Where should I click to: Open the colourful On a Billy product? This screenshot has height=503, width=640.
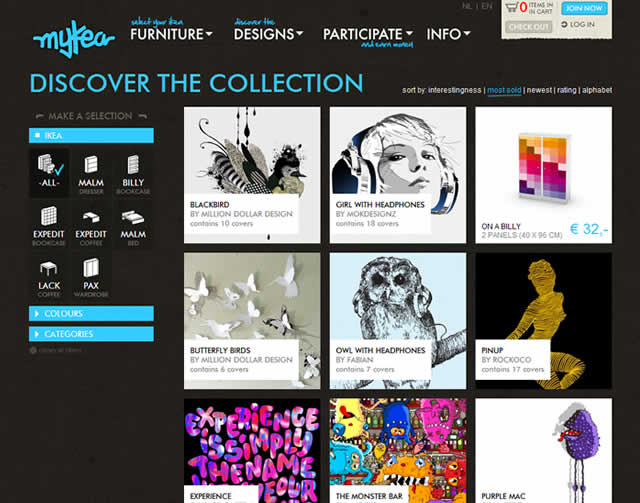544,175
